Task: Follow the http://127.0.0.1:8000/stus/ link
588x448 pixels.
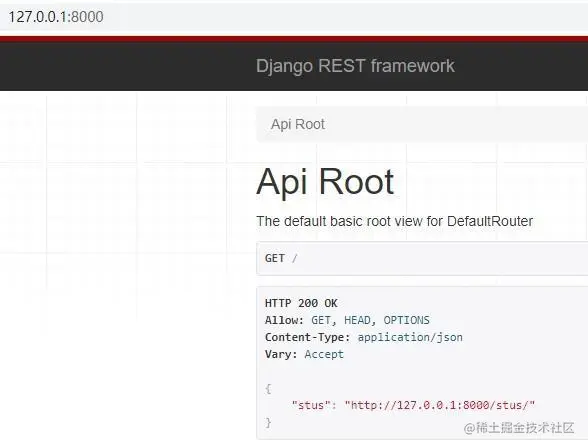Action: 440,405
